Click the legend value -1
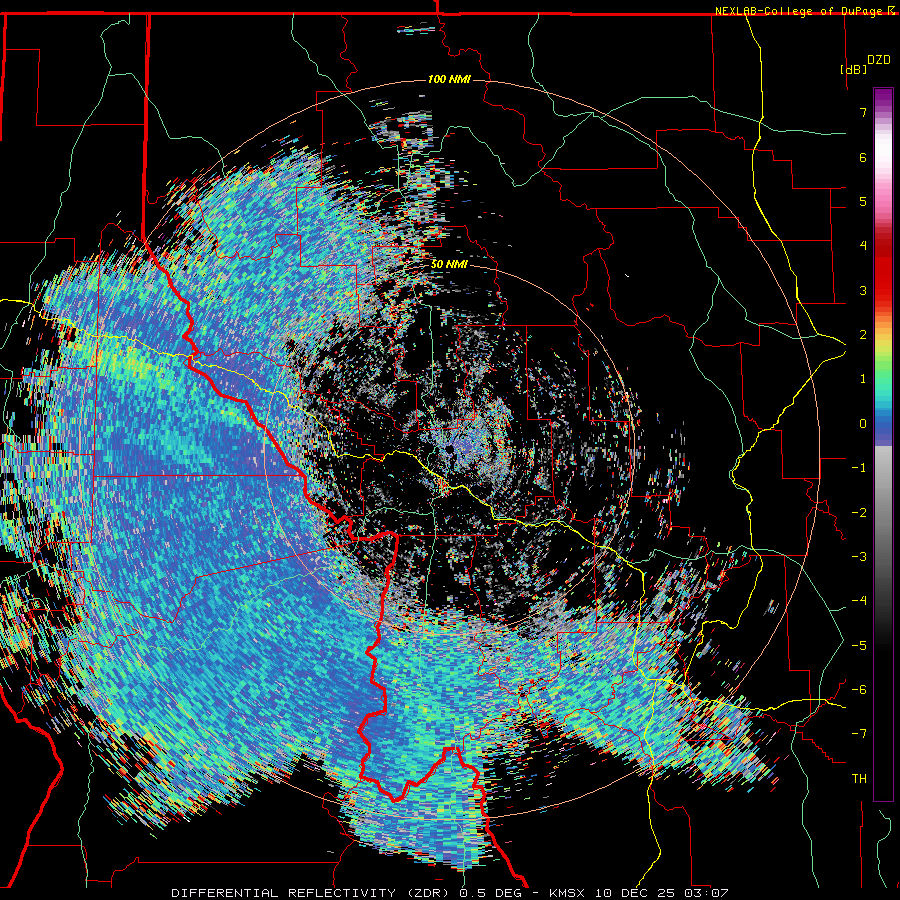 [x=859, y=468]
